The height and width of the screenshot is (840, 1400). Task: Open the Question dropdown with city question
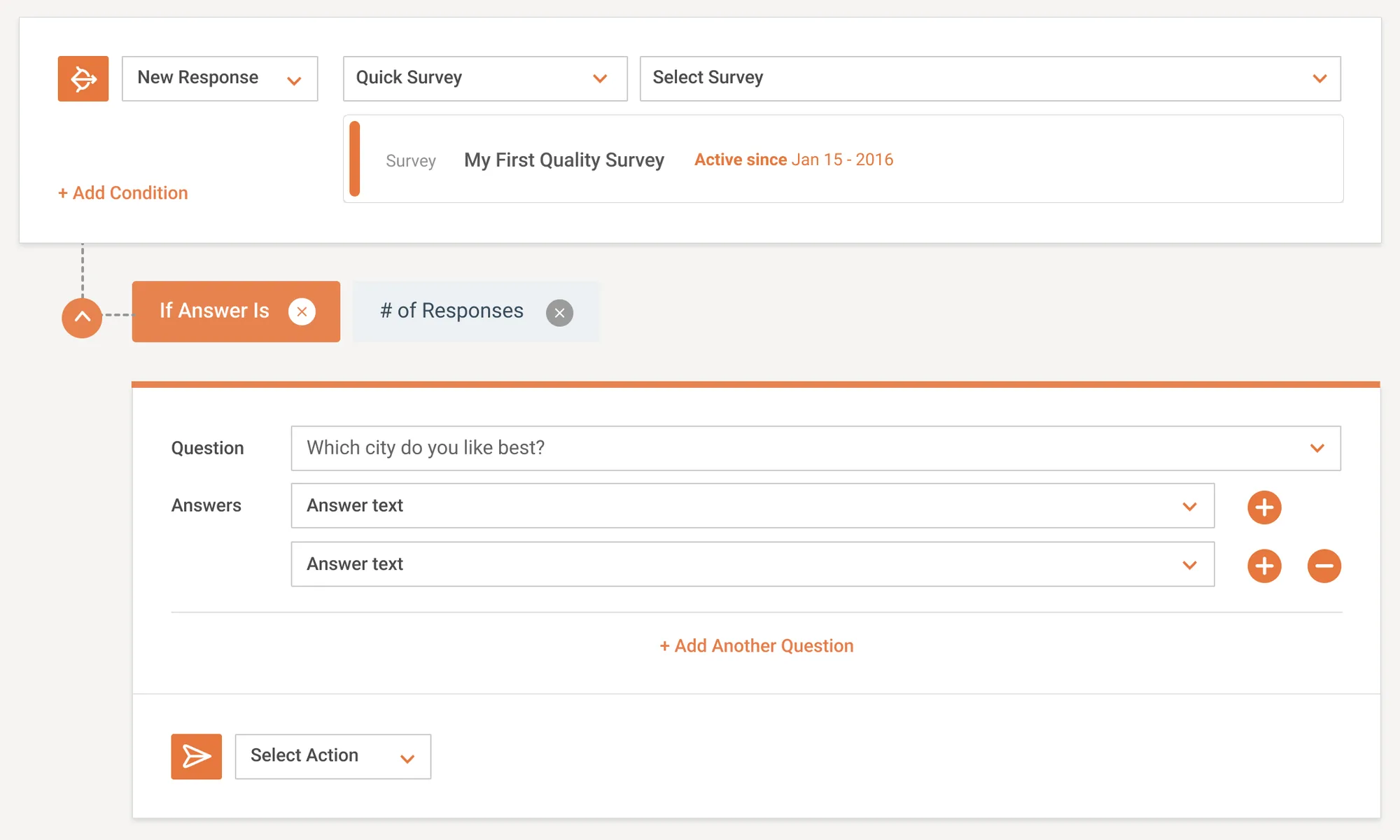816,448
